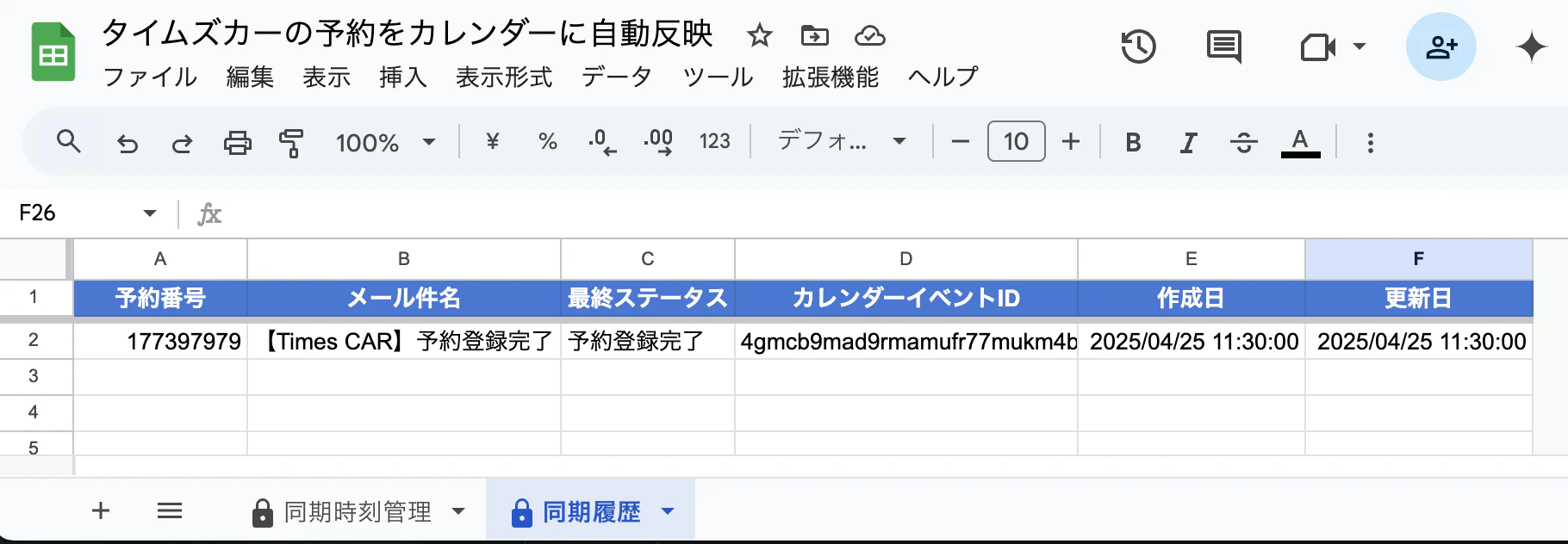Select the 最終ステータス header cell
The height and width of the screenshot is (544, 1568).
(647, 298)
